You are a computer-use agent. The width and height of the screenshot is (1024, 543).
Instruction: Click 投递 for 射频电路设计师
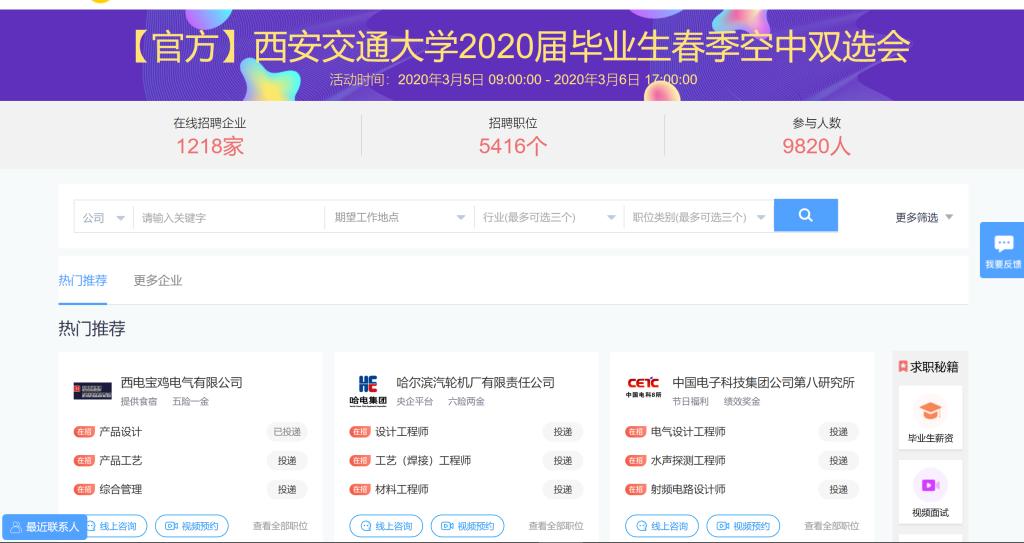point(839,489)
